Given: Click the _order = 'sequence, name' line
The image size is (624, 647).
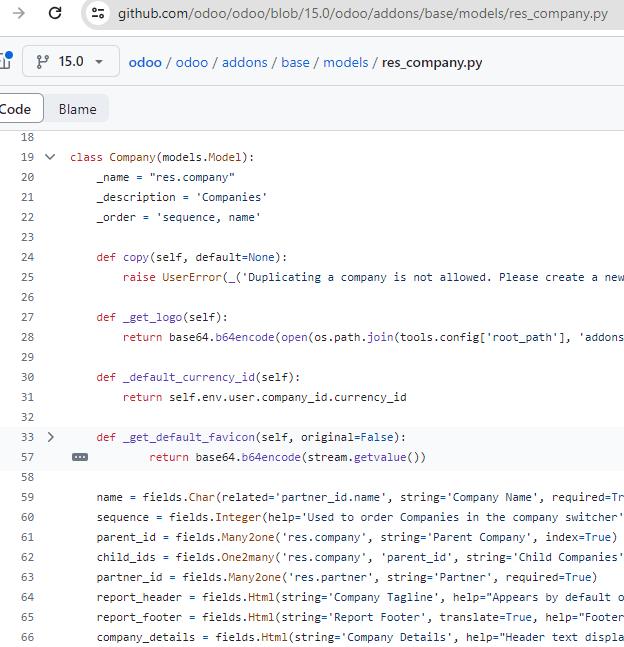Looking at the screenshot, I should [178, 217].
